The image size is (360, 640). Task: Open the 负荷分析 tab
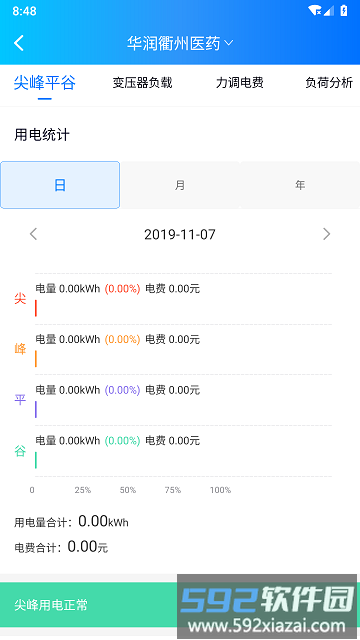329,83
